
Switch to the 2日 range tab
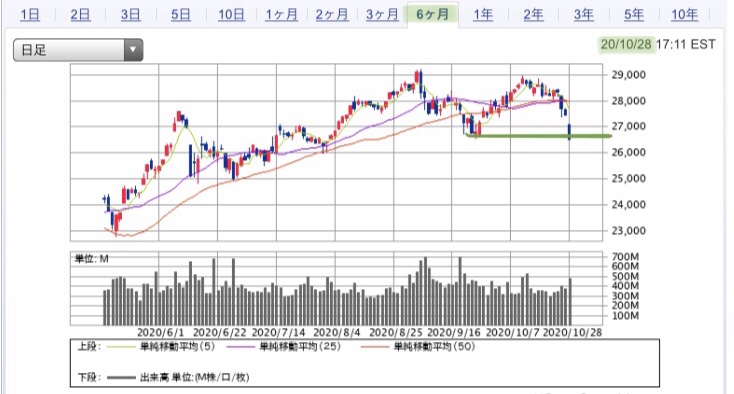pyautogui.click(x=81, y=15)
